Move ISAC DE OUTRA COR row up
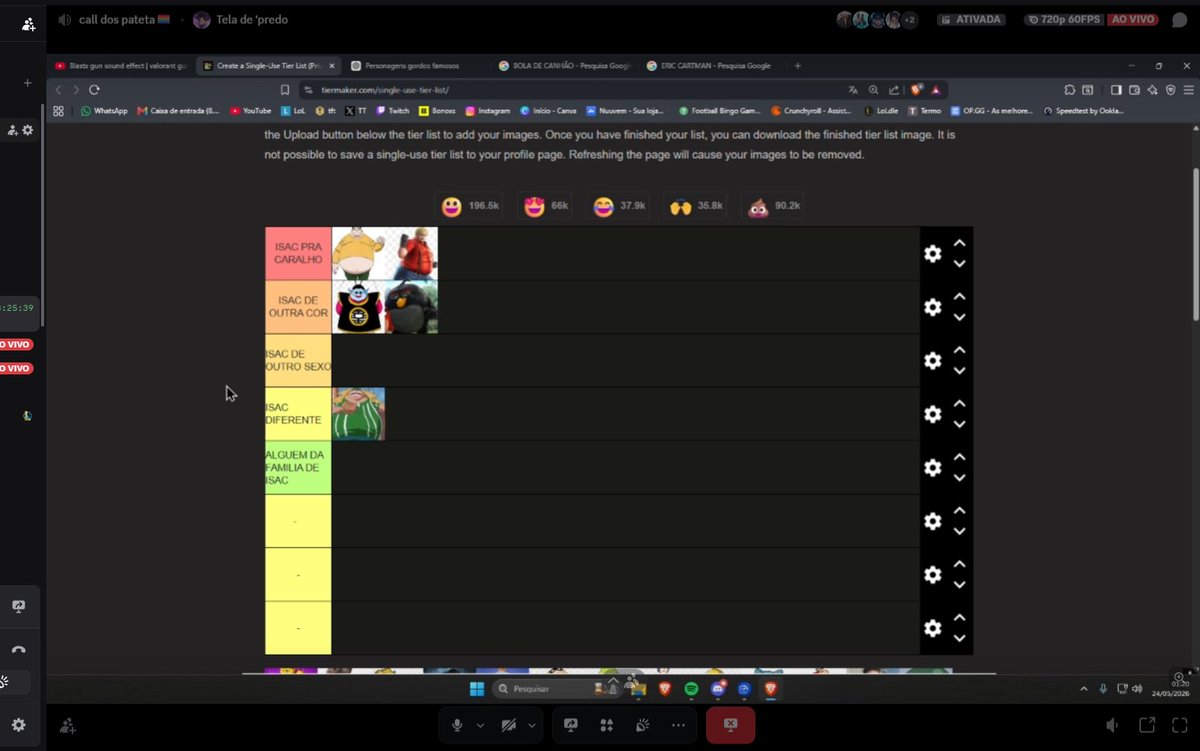Screen dimensions: 1200x751 click(x=959, y=296)
